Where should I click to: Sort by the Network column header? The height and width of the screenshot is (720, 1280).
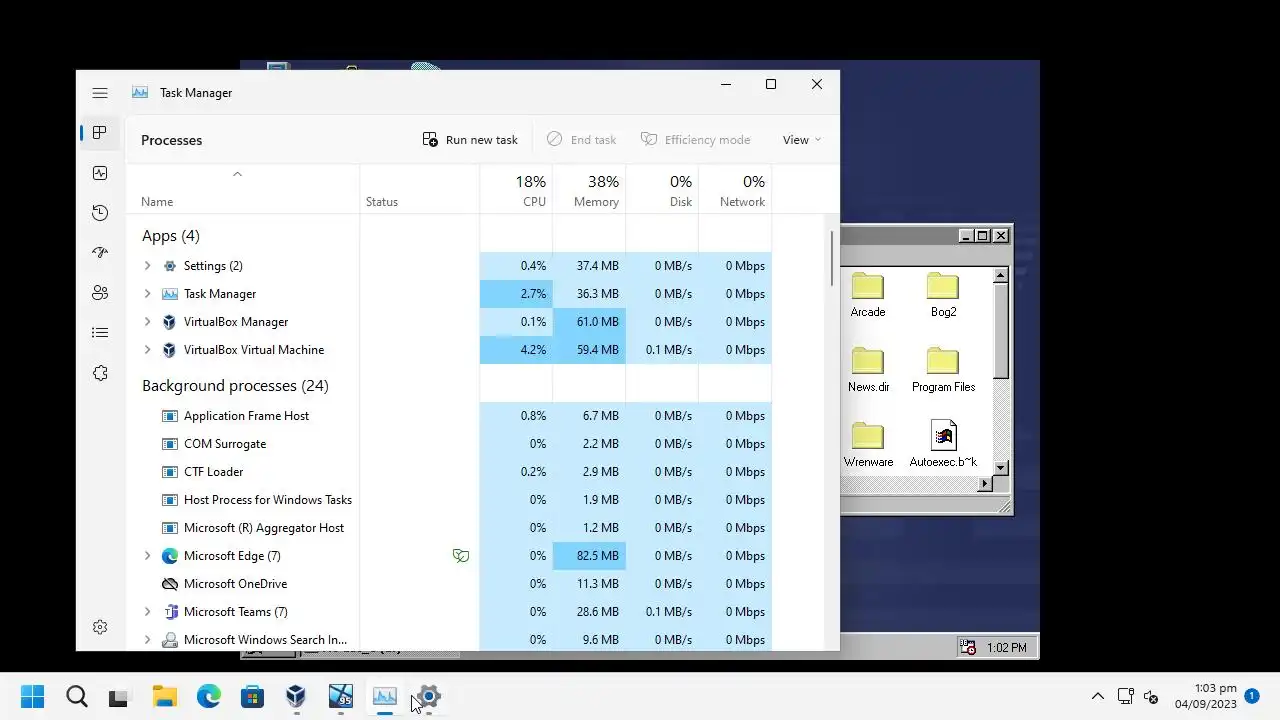click(735, 190)
